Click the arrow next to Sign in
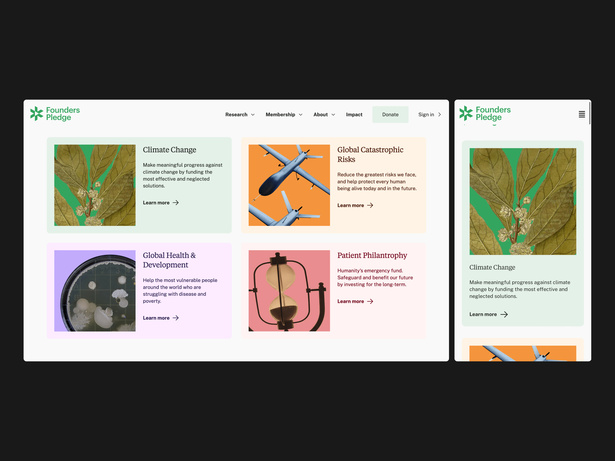 point(440,115)
